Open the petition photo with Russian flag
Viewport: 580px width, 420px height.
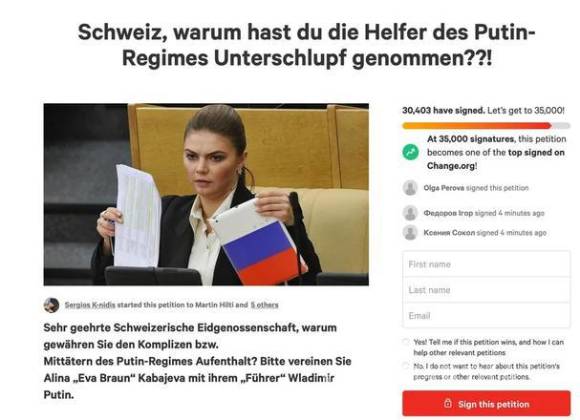(x=206, y=194)
